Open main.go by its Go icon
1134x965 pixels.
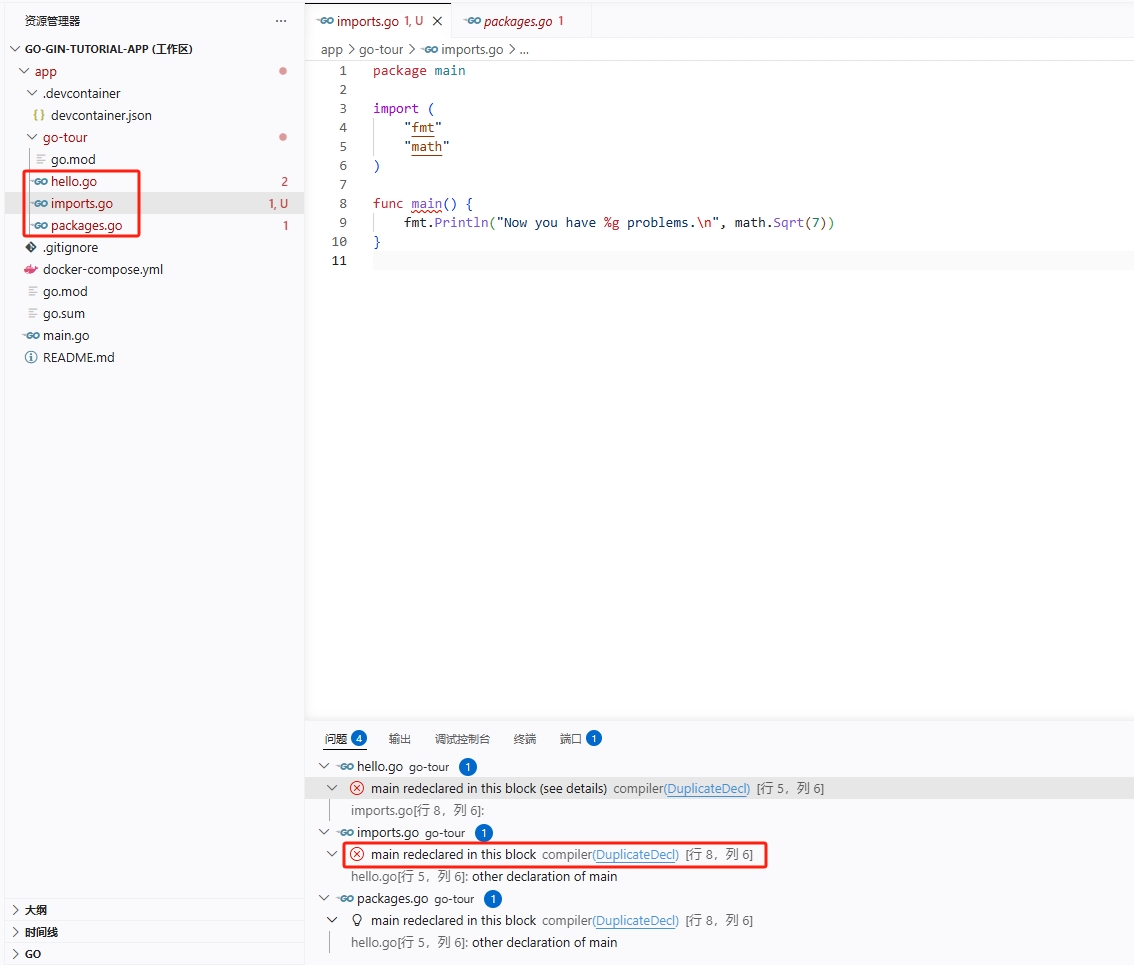pos(31,335)
